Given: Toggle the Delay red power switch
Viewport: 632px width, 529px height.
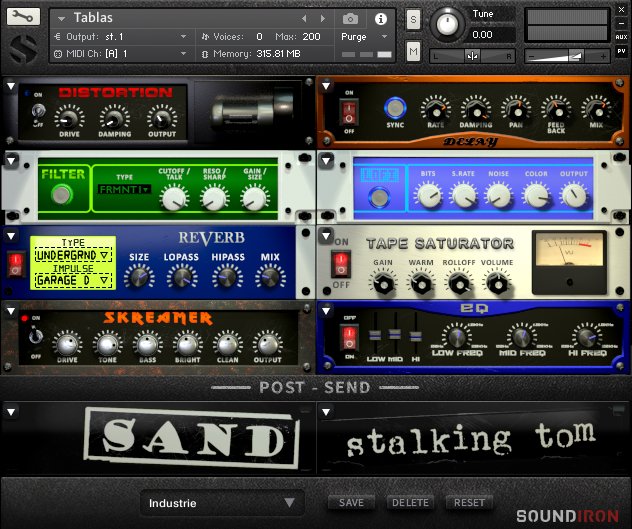Looking at the screenshot, I should [349, 112].
